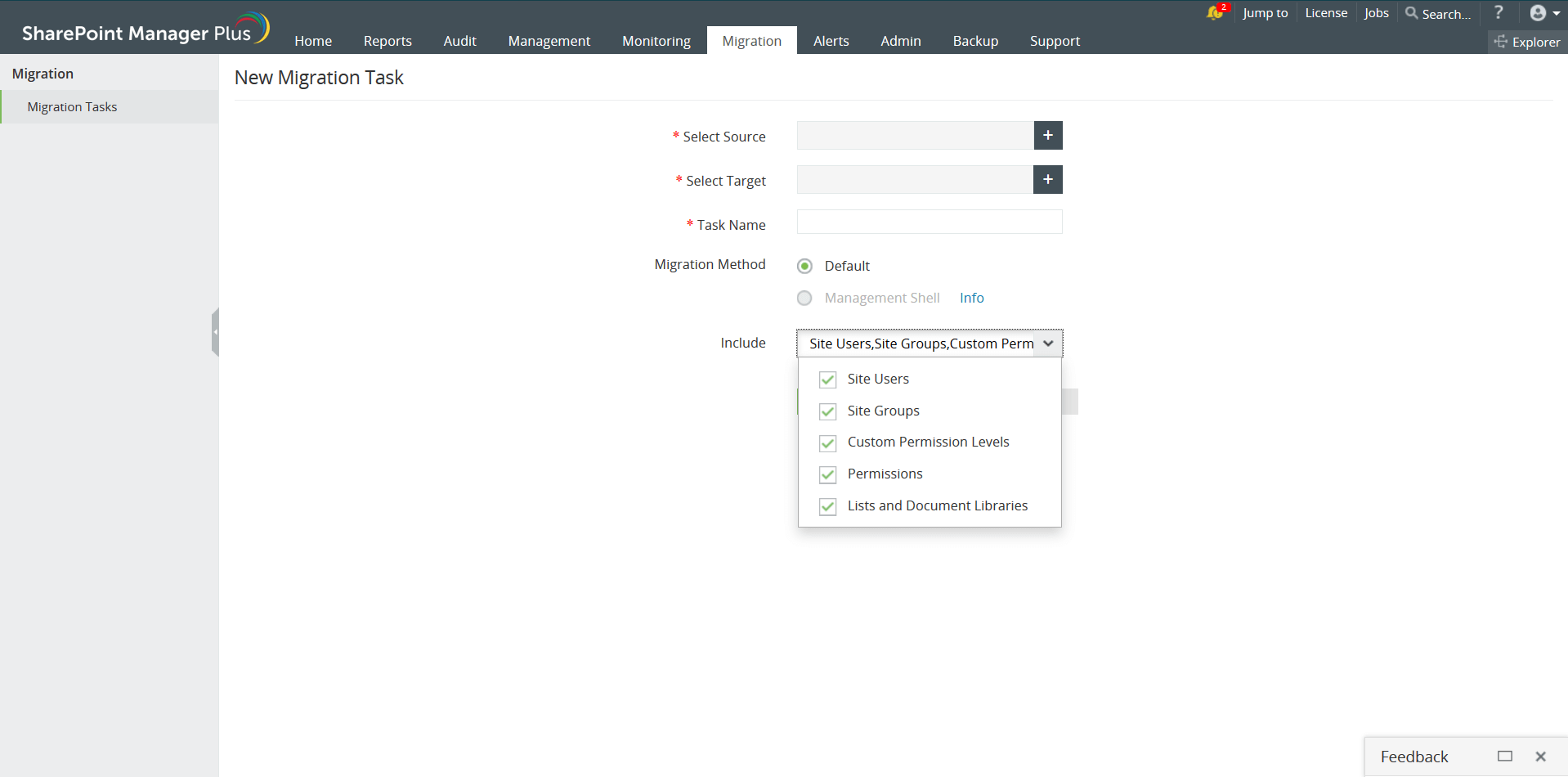
Task: Disable Lists and Document Libraries option
Action: (x=827, y=506)
